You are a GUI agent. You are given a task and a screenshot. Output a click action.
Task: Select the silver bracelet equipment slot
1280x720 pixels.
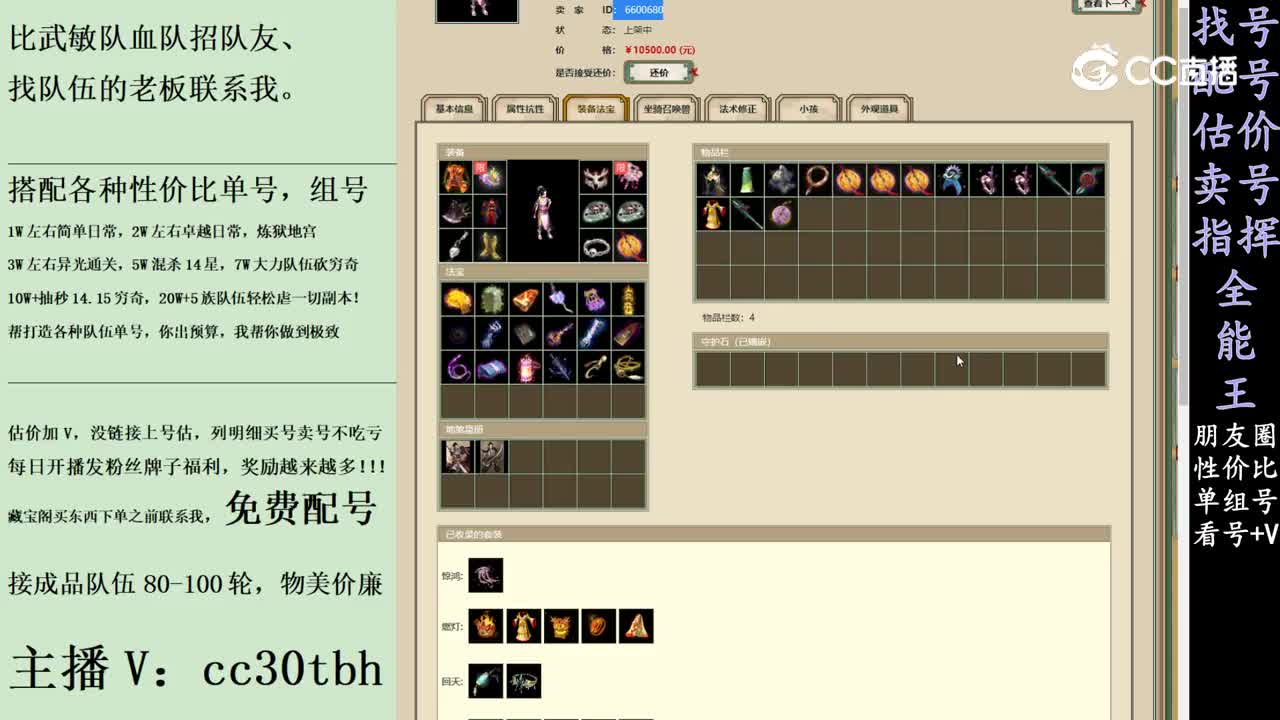click(596, 245)
